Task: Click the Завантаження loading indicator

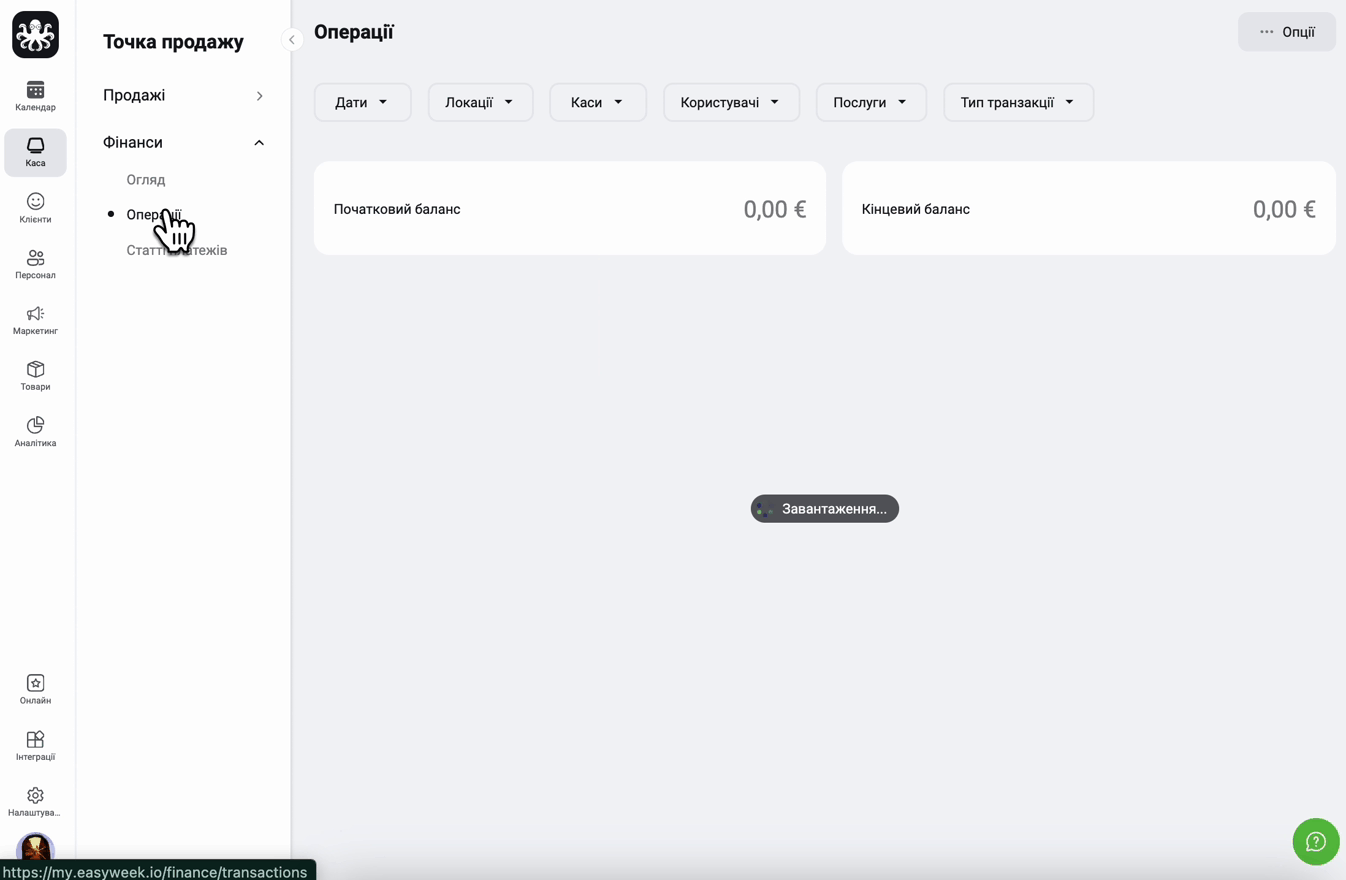Action: pyautogui.click(x=825, y=509)
